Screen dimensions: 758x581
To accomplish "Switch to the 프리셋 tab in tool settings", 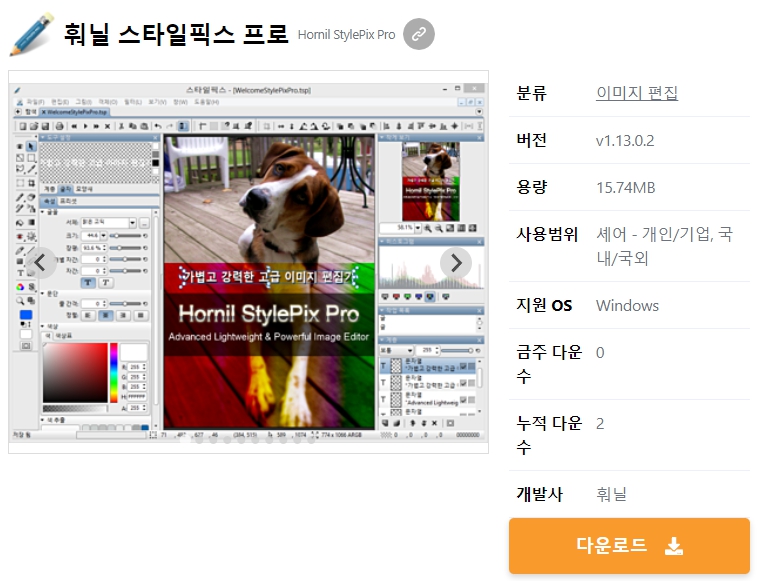I will click(x=68, y=201).
